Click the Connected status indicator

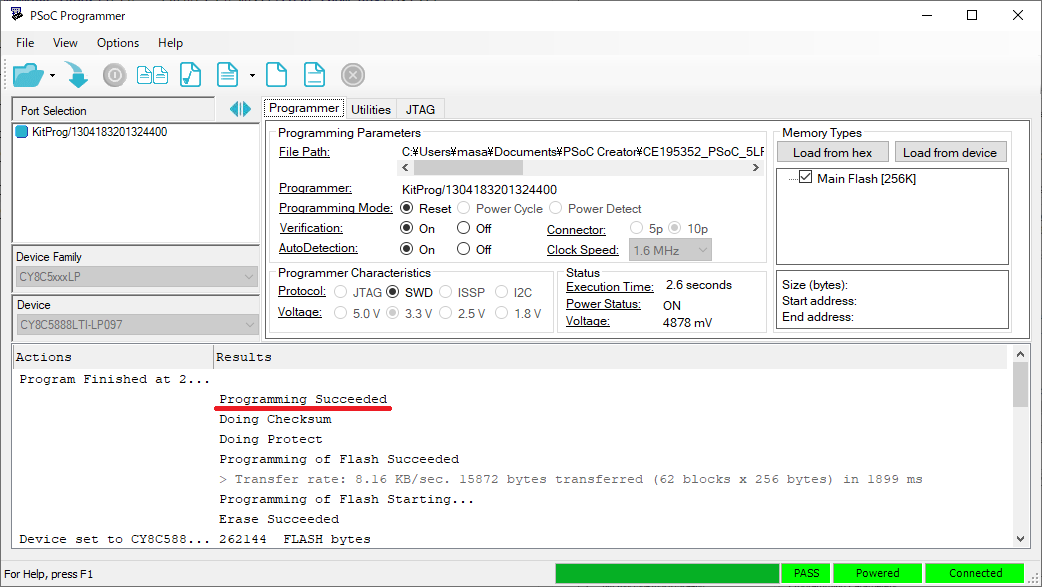point(975,573)
